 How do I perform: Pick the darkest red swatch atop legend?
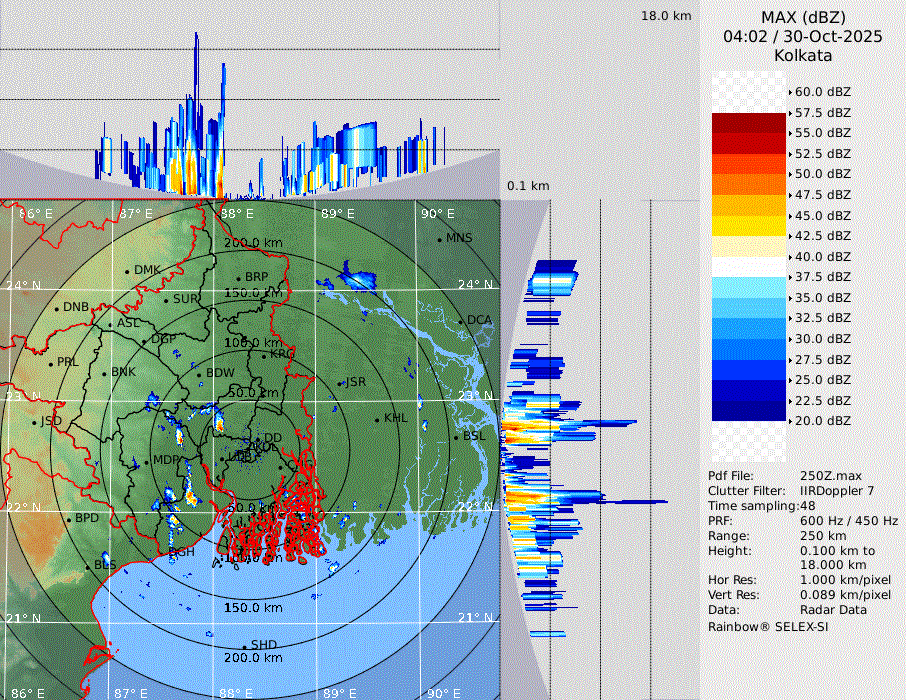(749, 122)
